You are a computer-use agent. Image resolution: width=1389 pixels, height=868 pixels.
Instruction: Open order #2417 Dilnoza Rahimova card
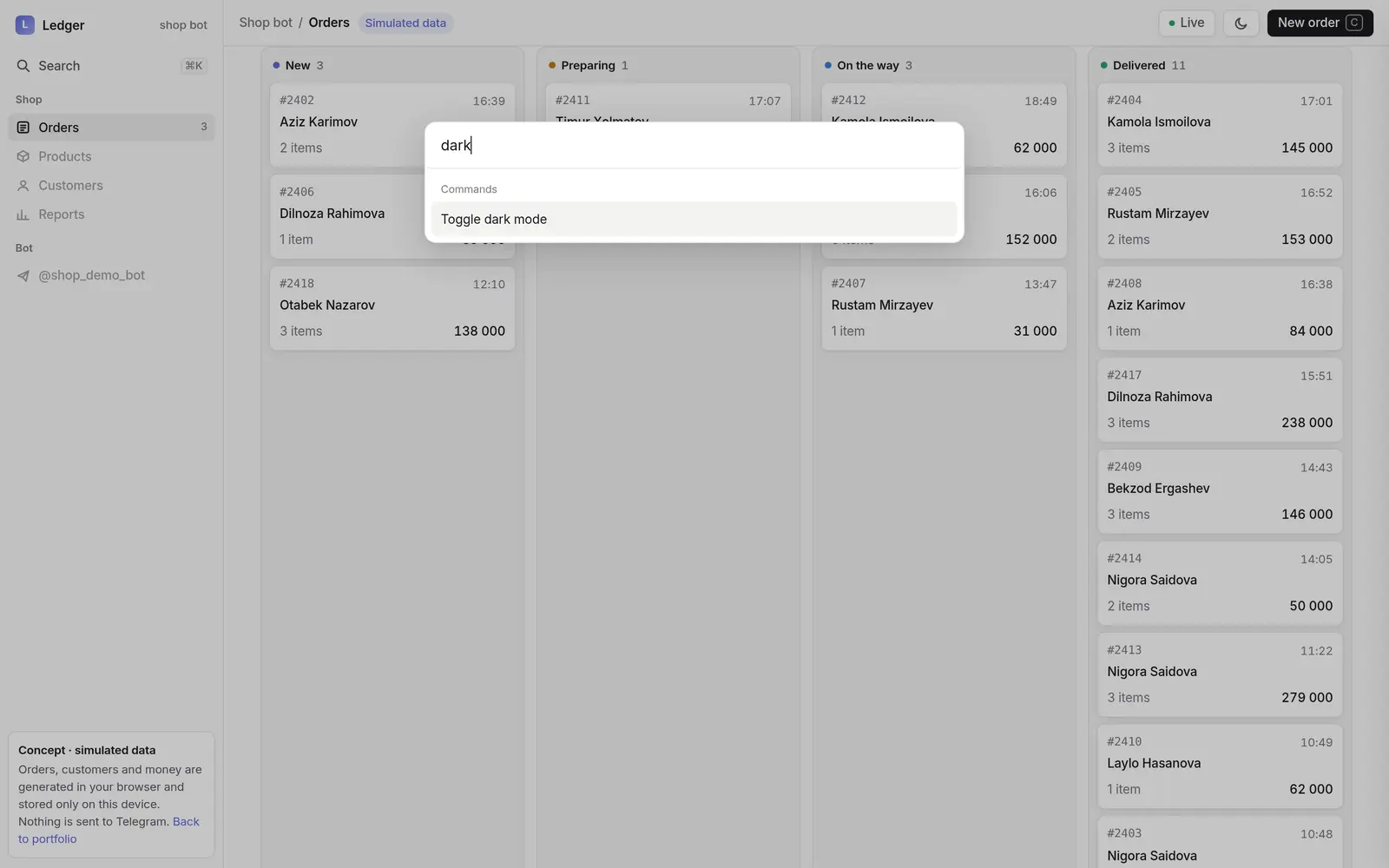[1220, 399]
